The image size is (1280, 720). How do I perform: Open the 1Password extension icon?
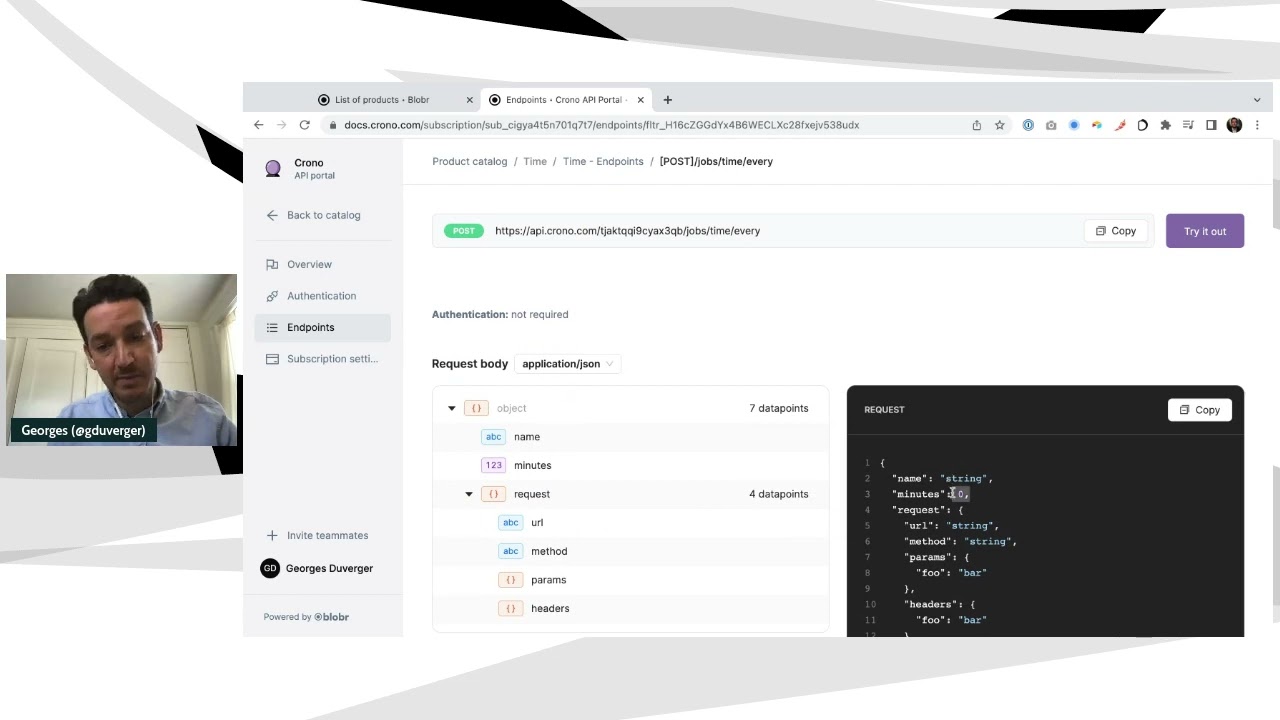point(1028,125)
